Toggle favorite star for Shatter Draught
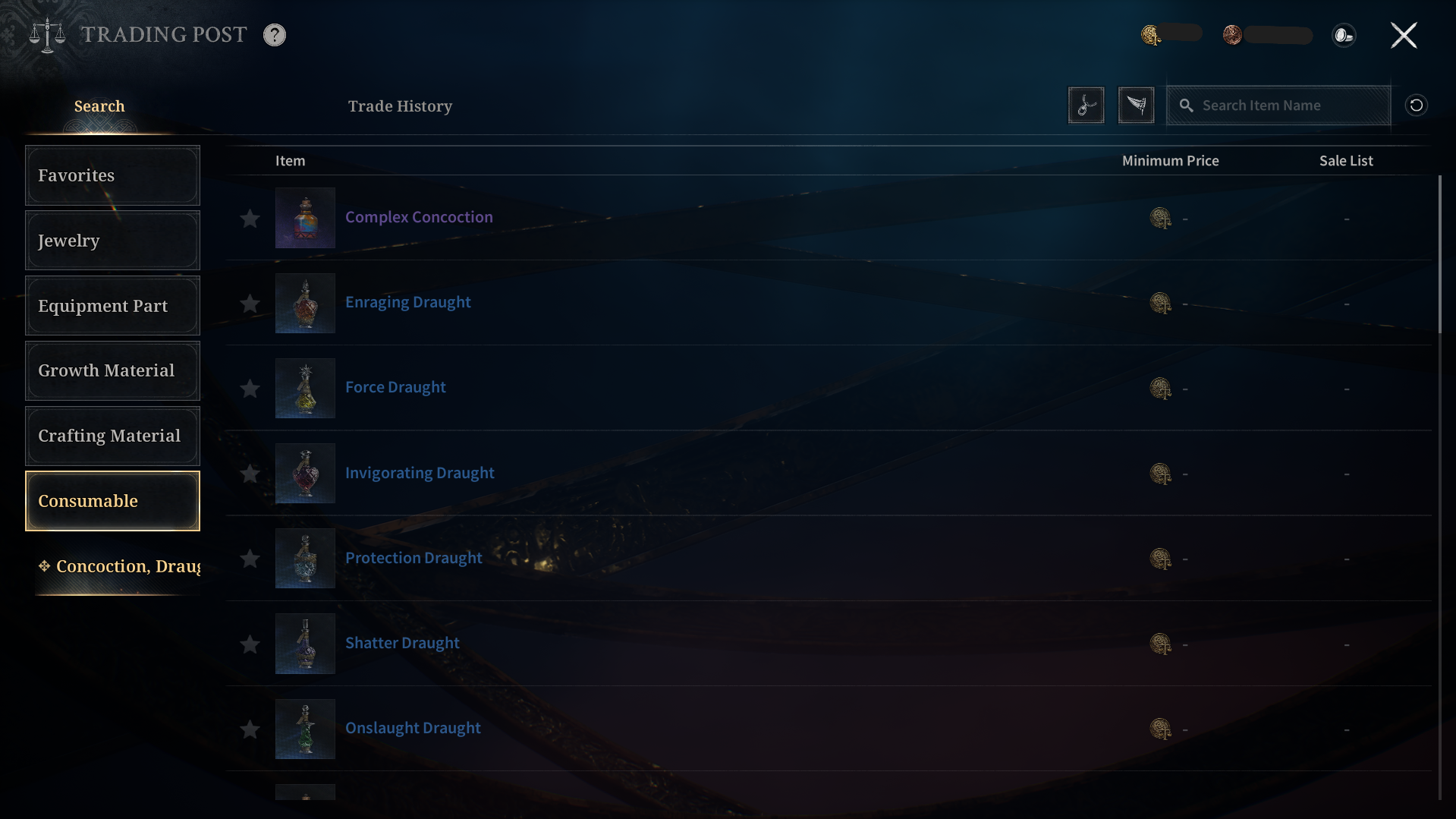Image resolution: width=1456 pixels, height=819 pixels. point(250,644)
